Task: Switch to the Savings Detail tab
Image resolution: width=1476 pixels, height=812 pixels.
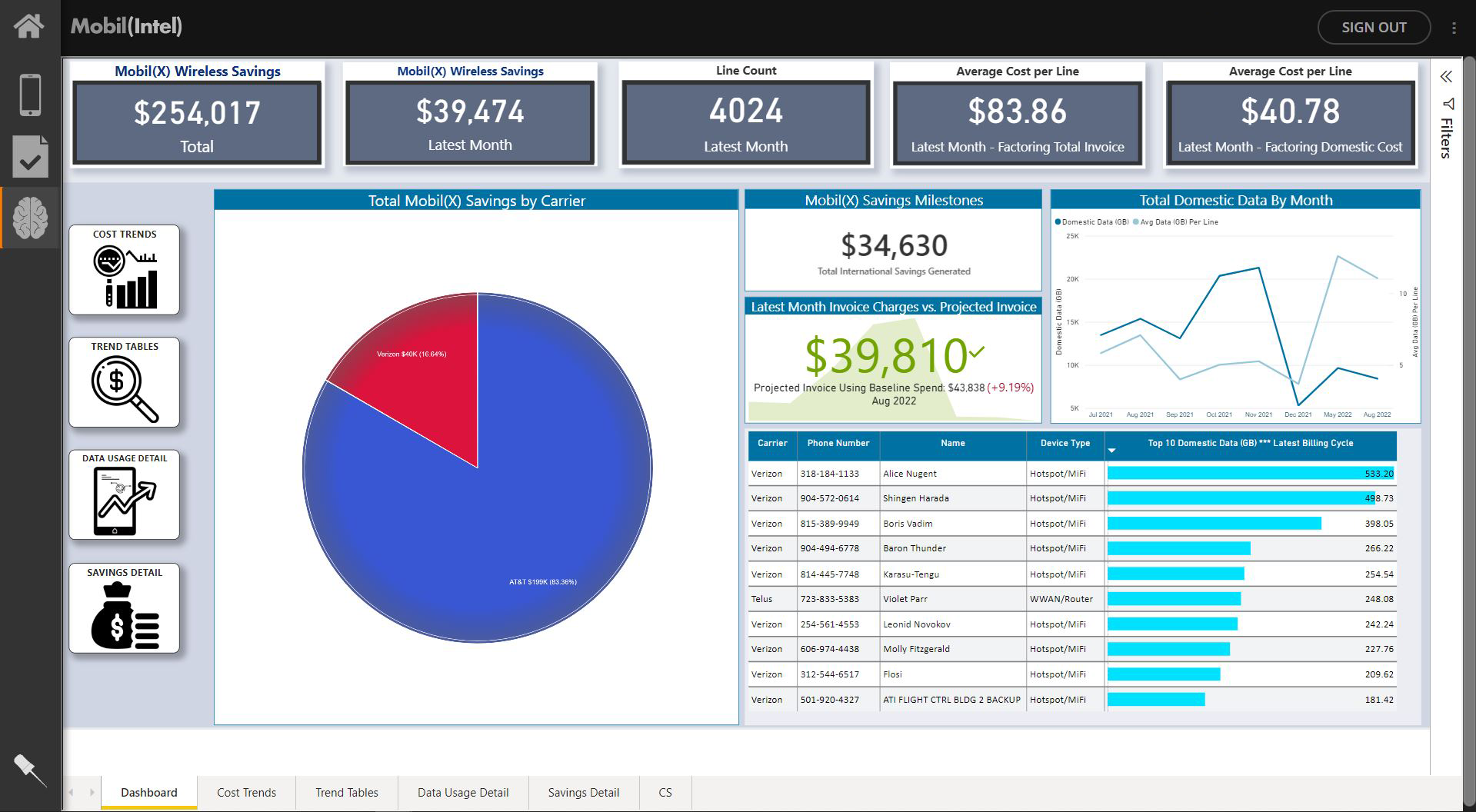Action: click(583, 792)
